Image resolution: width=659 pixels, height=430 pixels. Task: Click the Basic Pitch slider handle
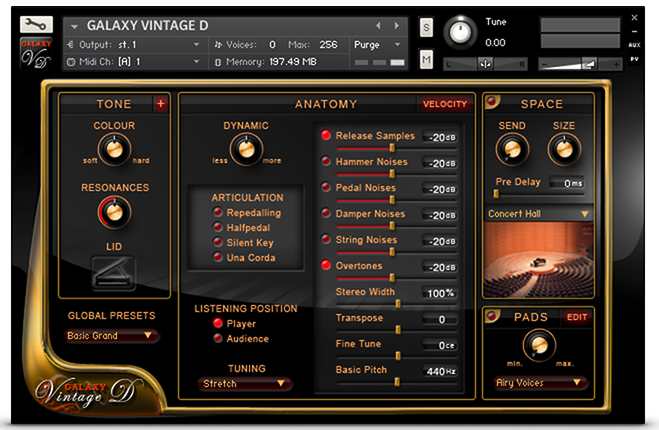point(397,382)
